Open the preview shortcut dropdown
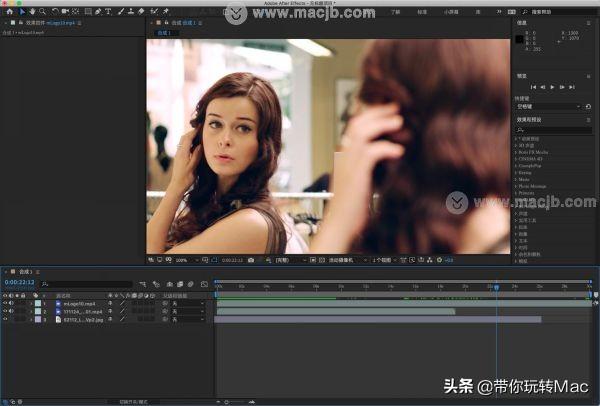This screenshot has width=600, height=406. click(x=548, y=106)
